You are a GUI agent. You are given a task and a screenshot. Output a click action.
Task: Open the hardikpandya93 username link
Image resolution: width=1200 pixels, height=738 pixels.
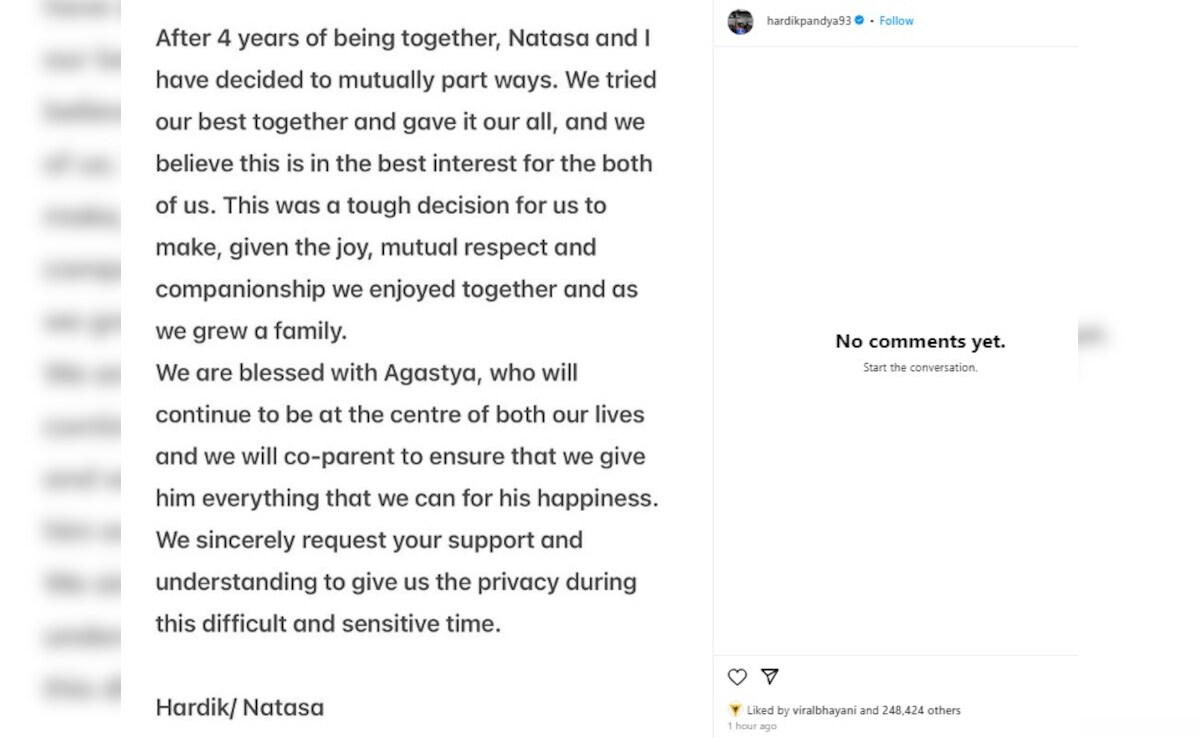point(808,21)
